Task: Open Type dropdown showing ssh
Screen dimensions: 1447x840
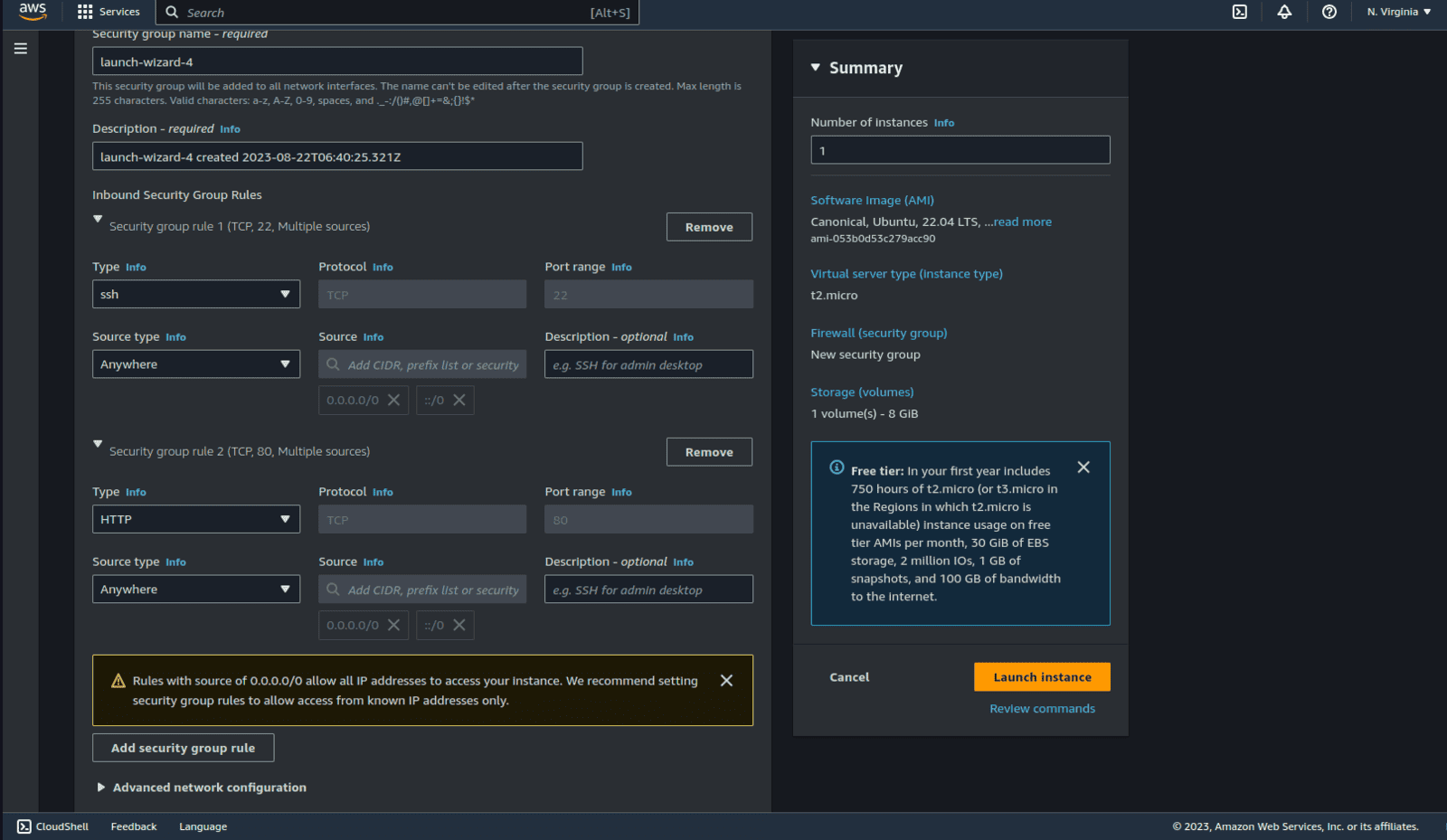Action: pos(195,295)
